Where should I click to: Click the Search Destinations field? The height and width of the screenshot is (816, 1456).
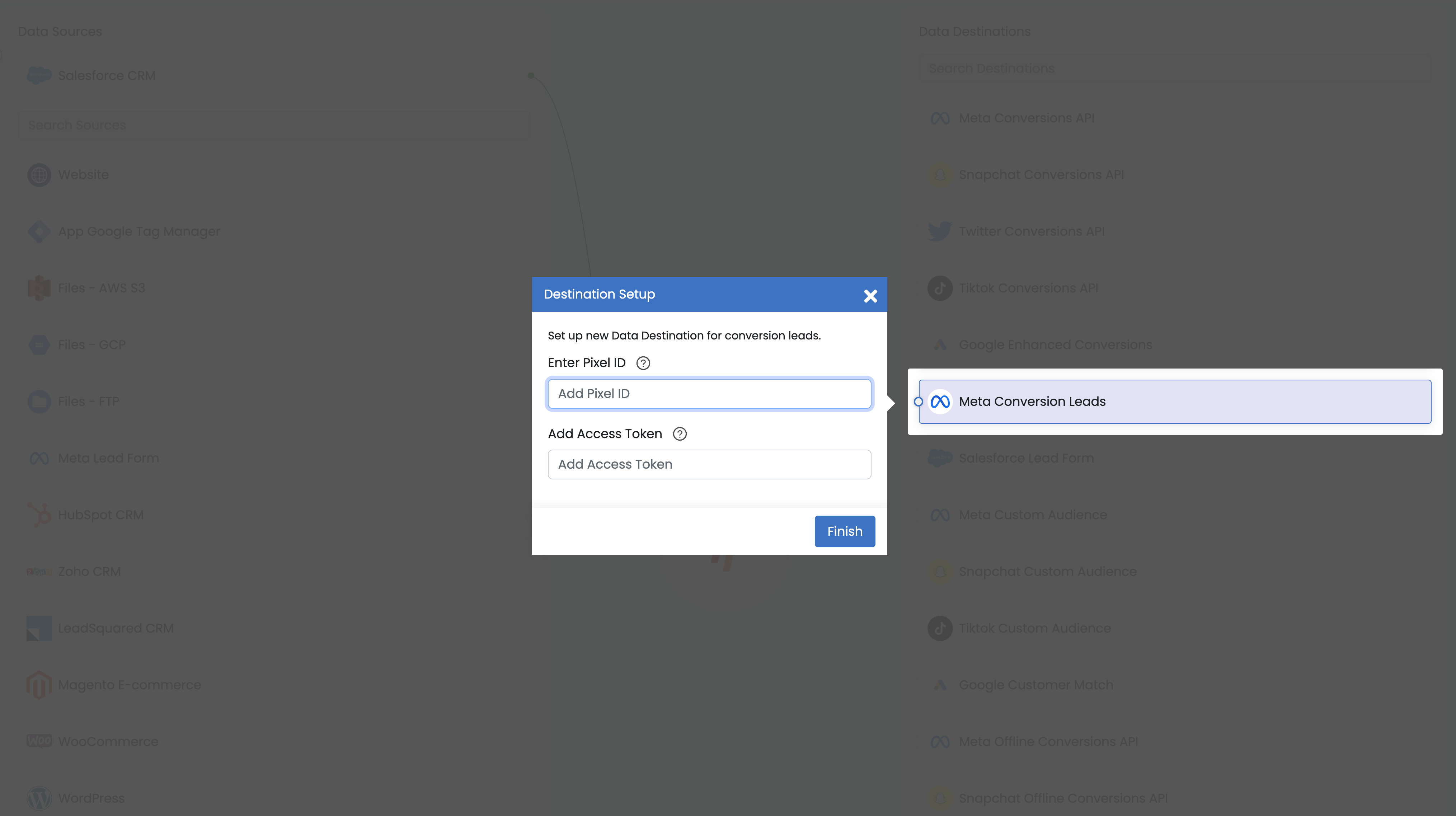tap(1174, 69)
